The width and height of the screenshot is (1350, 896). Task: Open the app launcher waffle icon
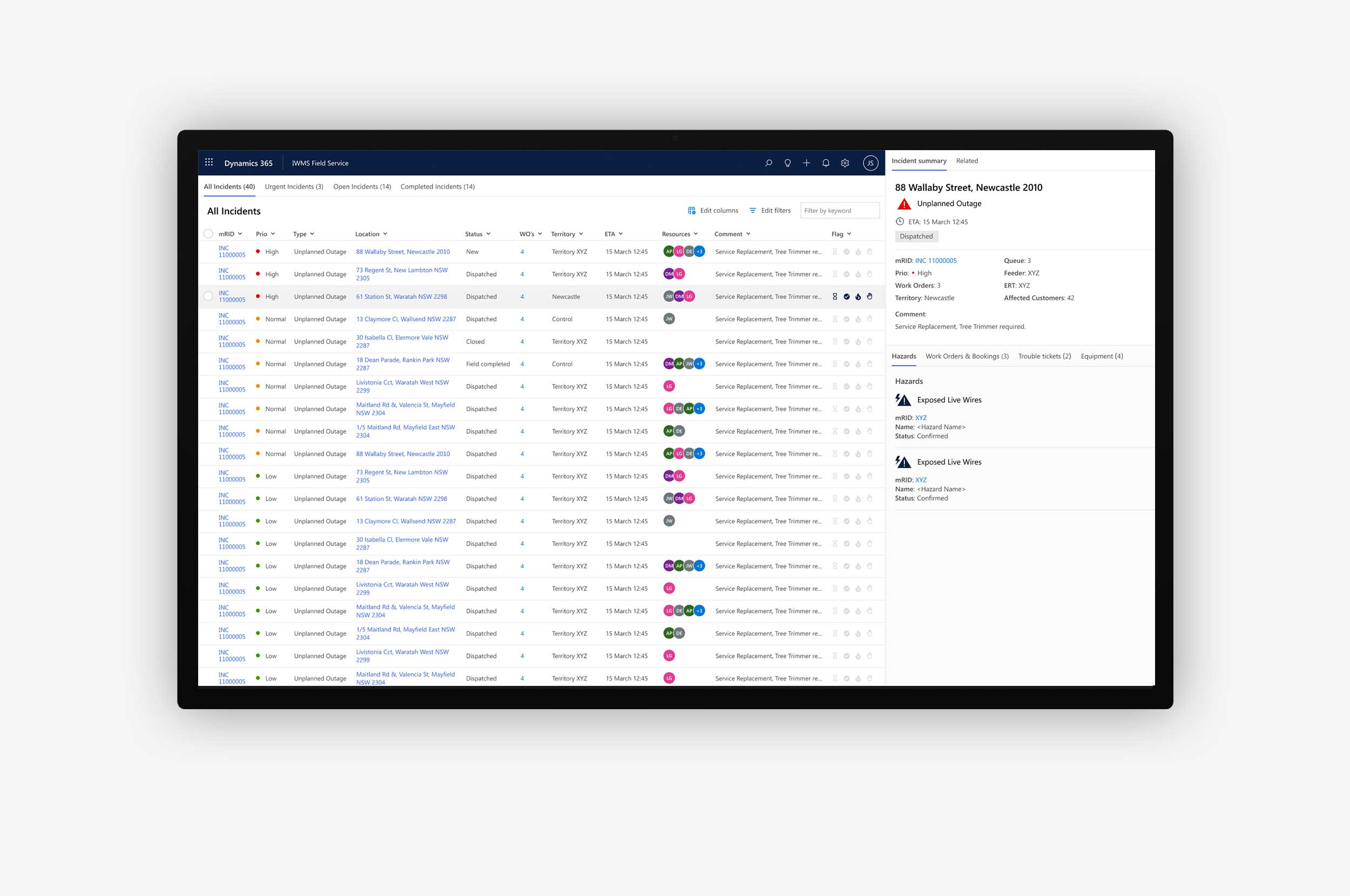point(209,162)
